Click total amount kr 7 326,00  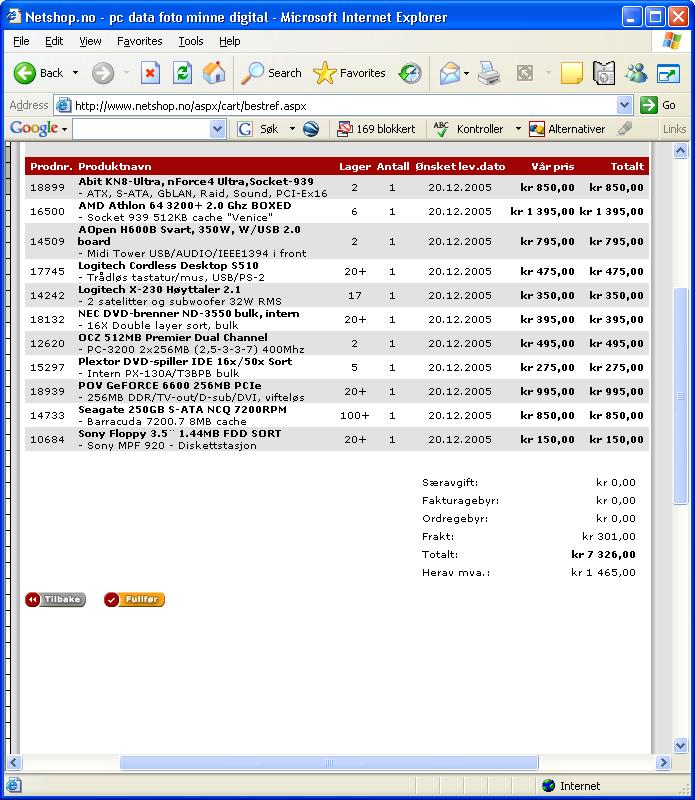(x=603, y=555)
